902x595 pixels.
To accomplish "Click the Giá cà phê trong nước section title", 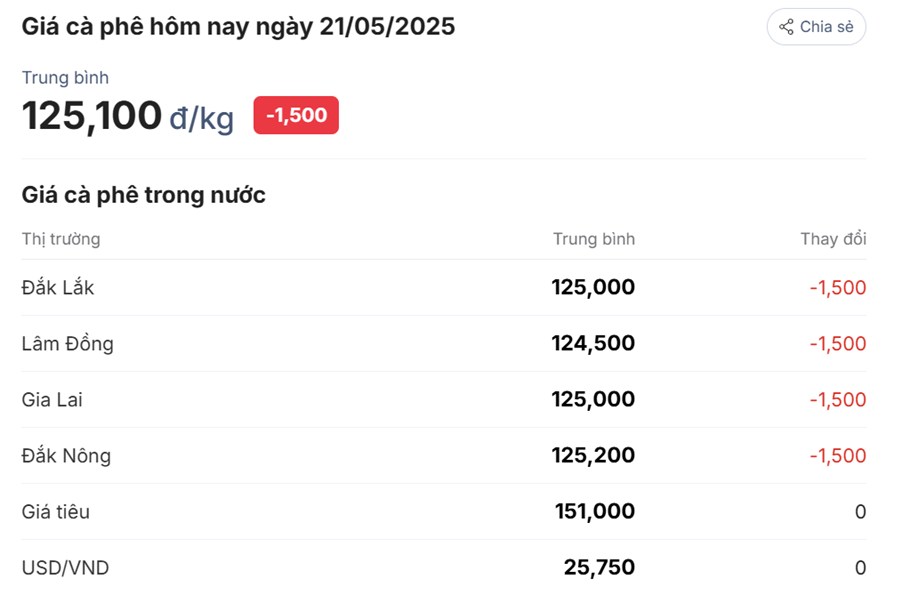I will (x=142, y=194).
